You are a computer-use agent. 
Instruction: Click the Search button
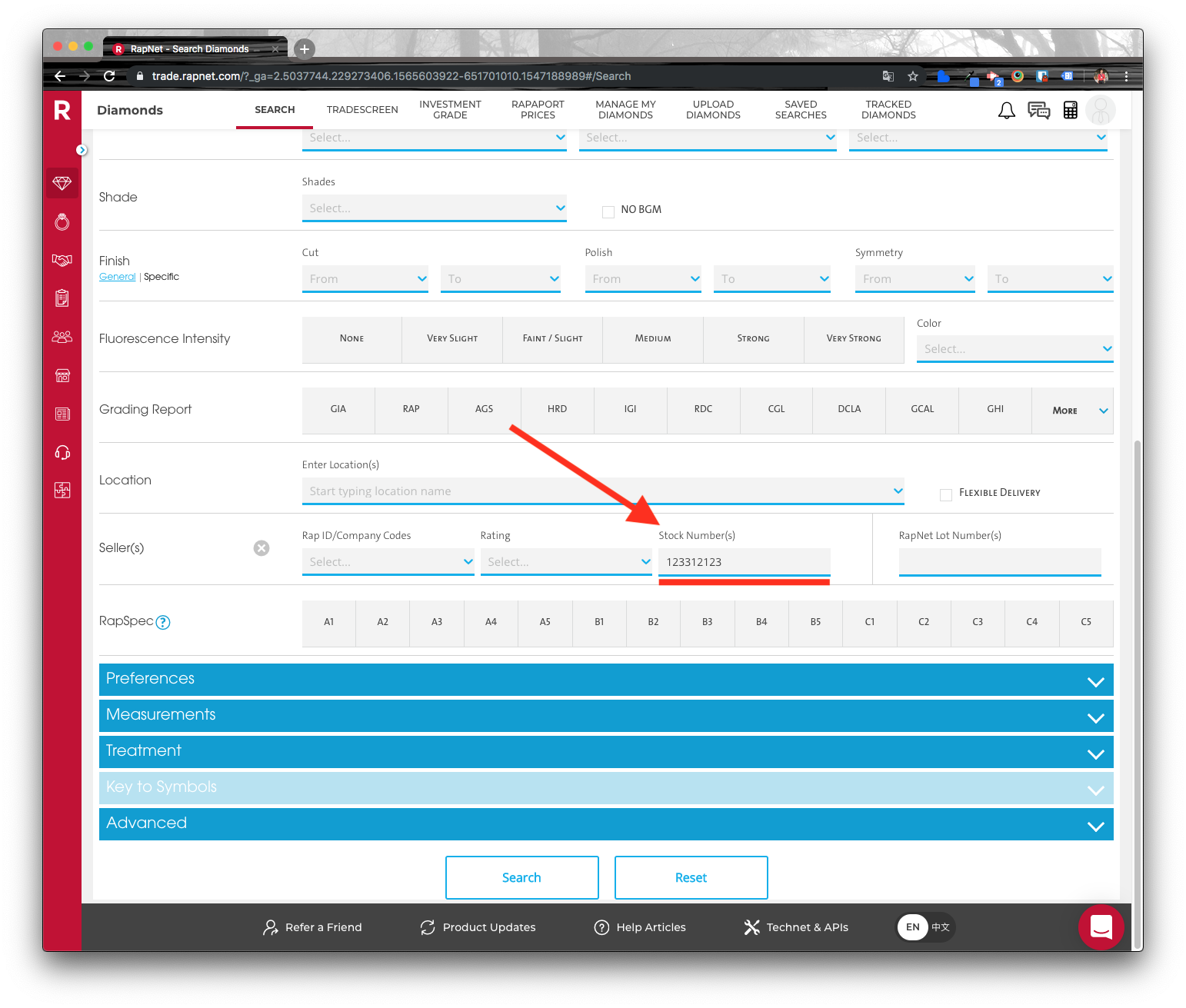tap(522, 877)
